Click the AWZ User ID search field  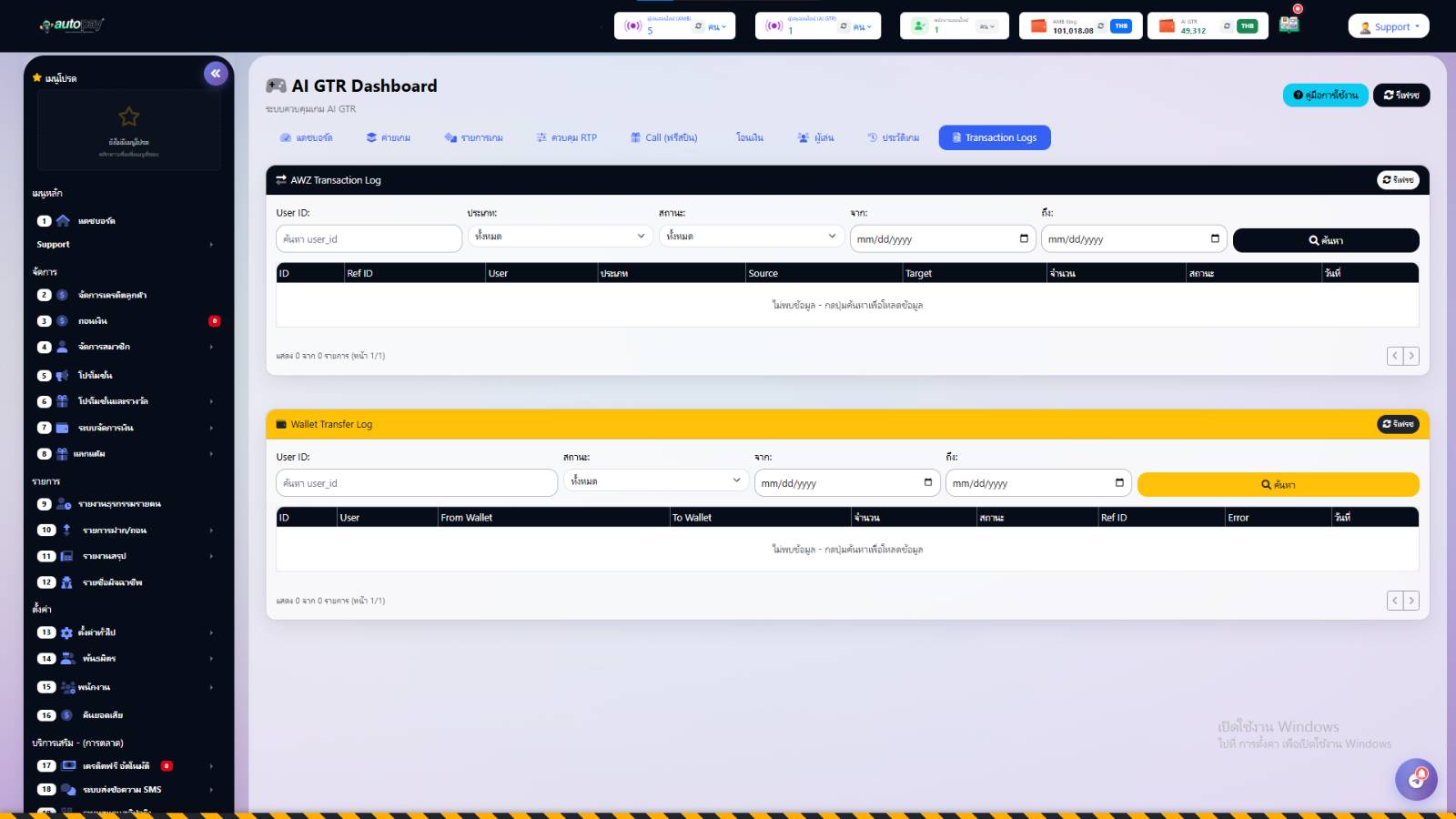tap(369, 239)
